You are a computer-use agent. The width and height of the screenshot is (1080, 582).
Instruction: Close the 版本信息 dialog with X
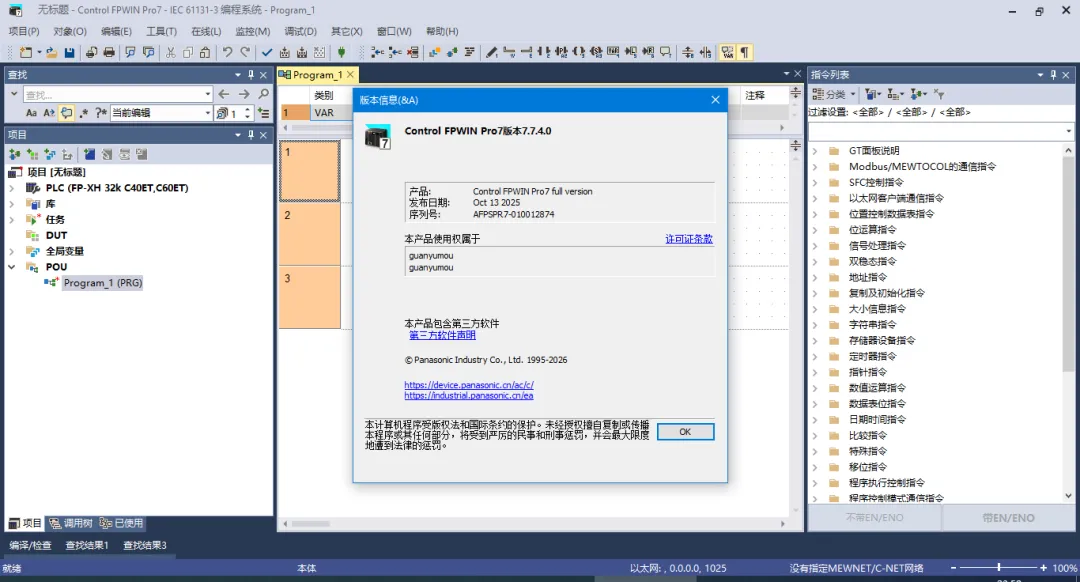pos(716,100)
